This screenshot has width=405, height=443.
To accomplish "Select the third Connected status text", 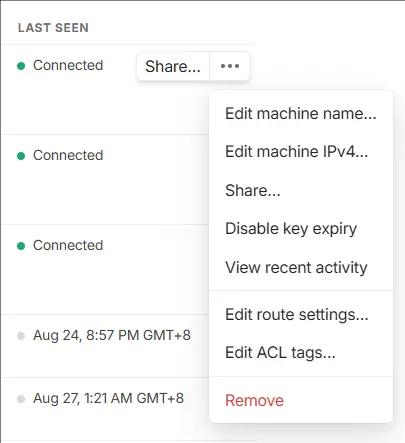I will point(68,245).
